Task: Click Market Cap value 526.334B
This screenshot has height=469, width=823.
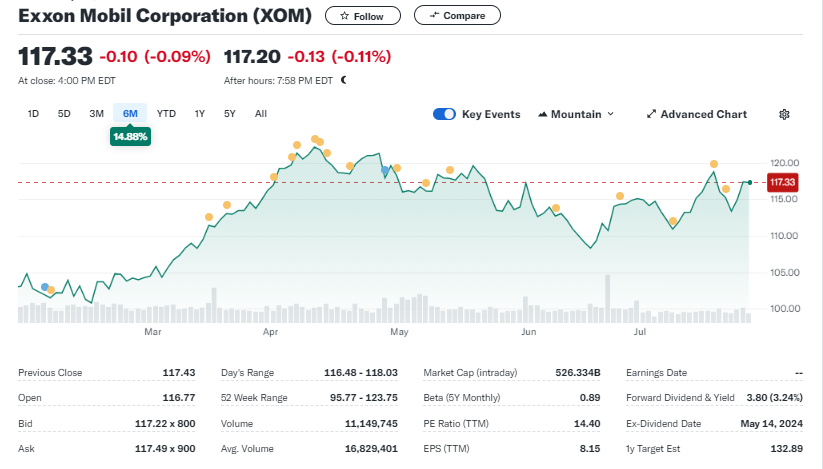Action: 578,372
